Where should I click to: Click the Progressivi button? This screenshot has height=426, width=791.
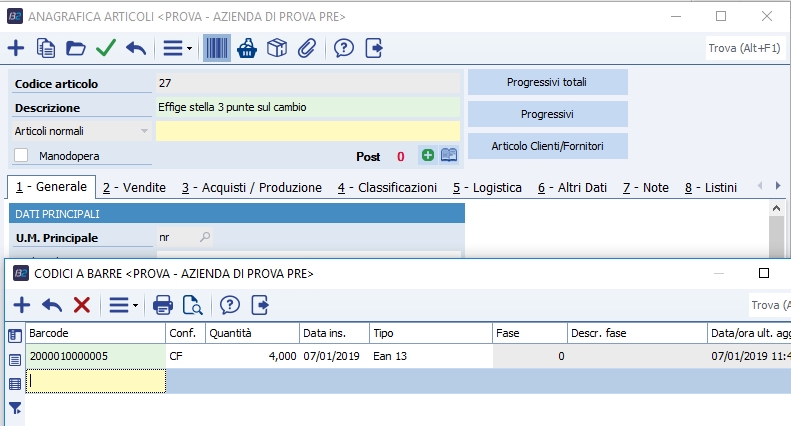(547, 114)
